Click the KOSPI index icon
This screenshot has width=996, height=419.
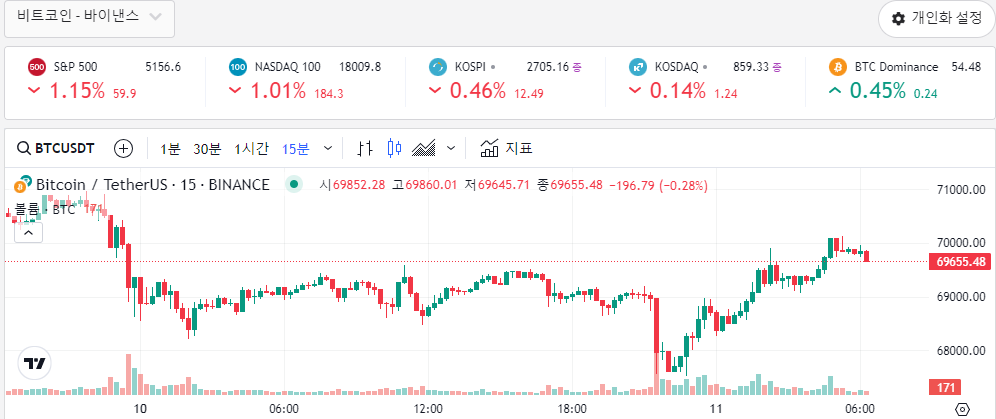pos(437,67)
